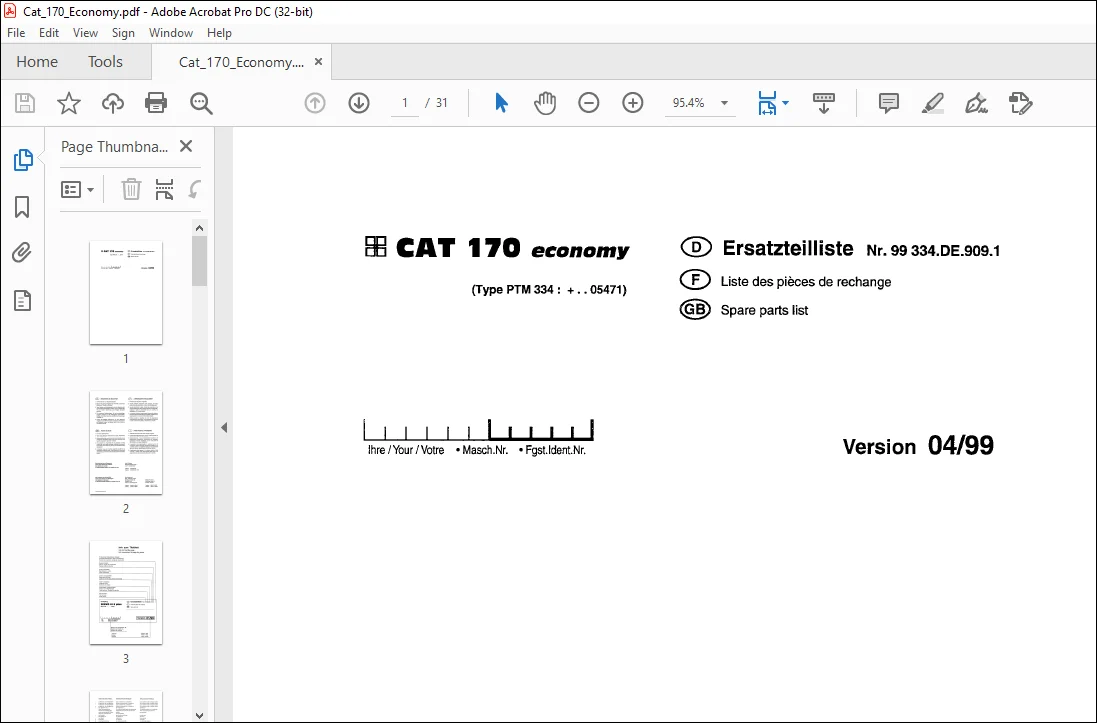
Task: Switch to the Tools tab
Action: pyautogui.click(x=105, y=62)
